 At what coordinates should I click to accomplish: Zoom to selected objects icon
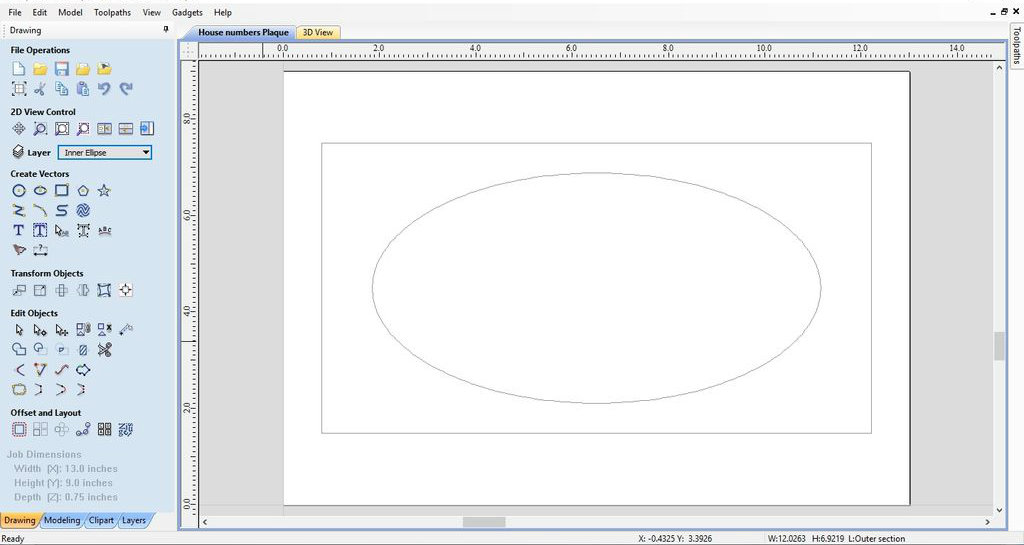click(x=83, y=129)
